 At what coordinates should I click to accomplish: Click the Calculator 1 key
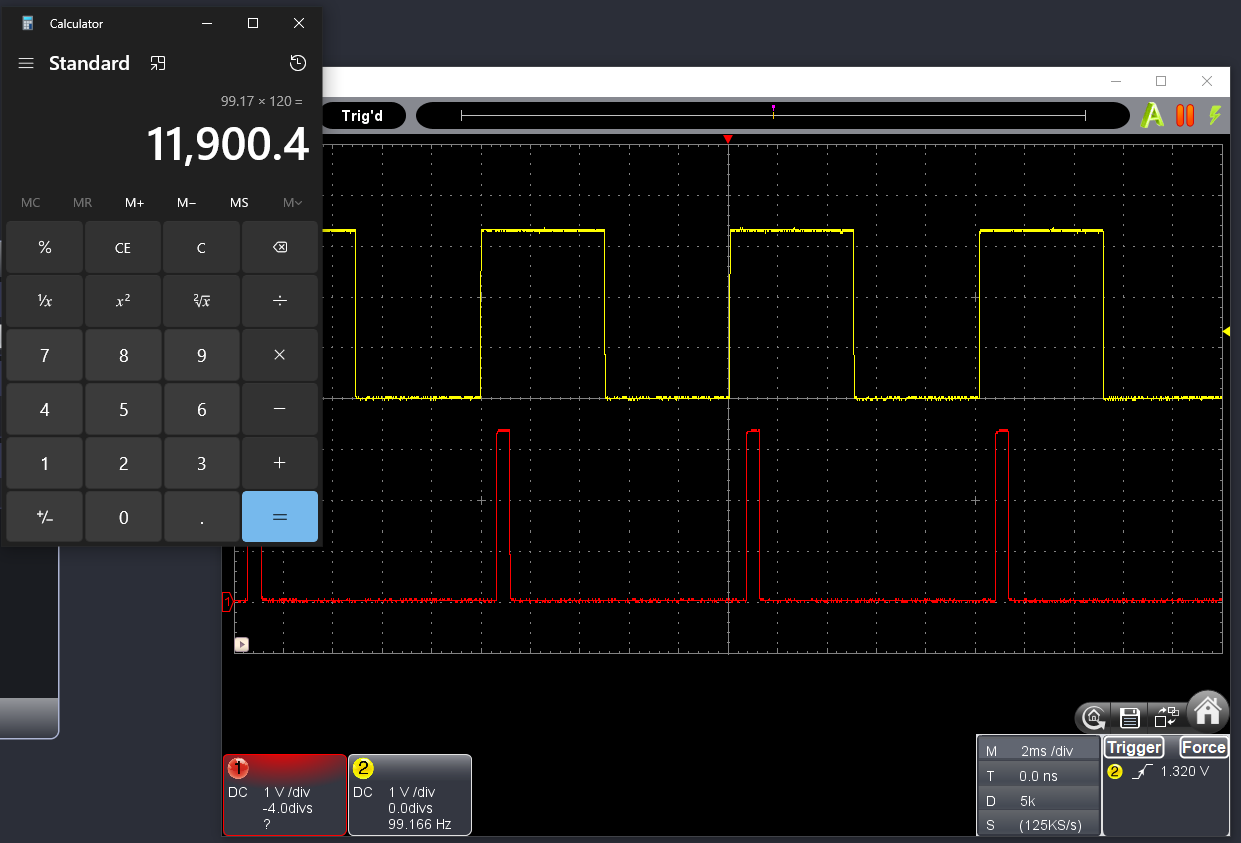coord(45,463)
